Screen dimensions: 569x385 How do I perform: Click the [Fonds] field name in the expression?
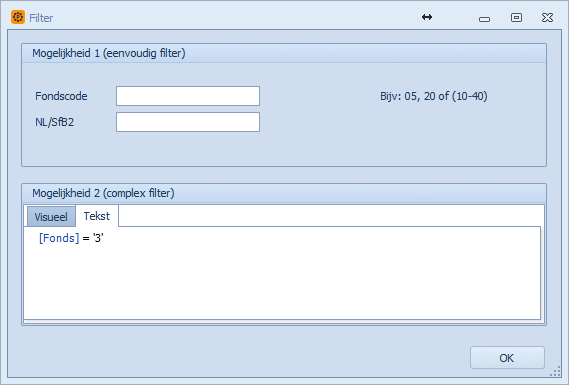[59, 238]
